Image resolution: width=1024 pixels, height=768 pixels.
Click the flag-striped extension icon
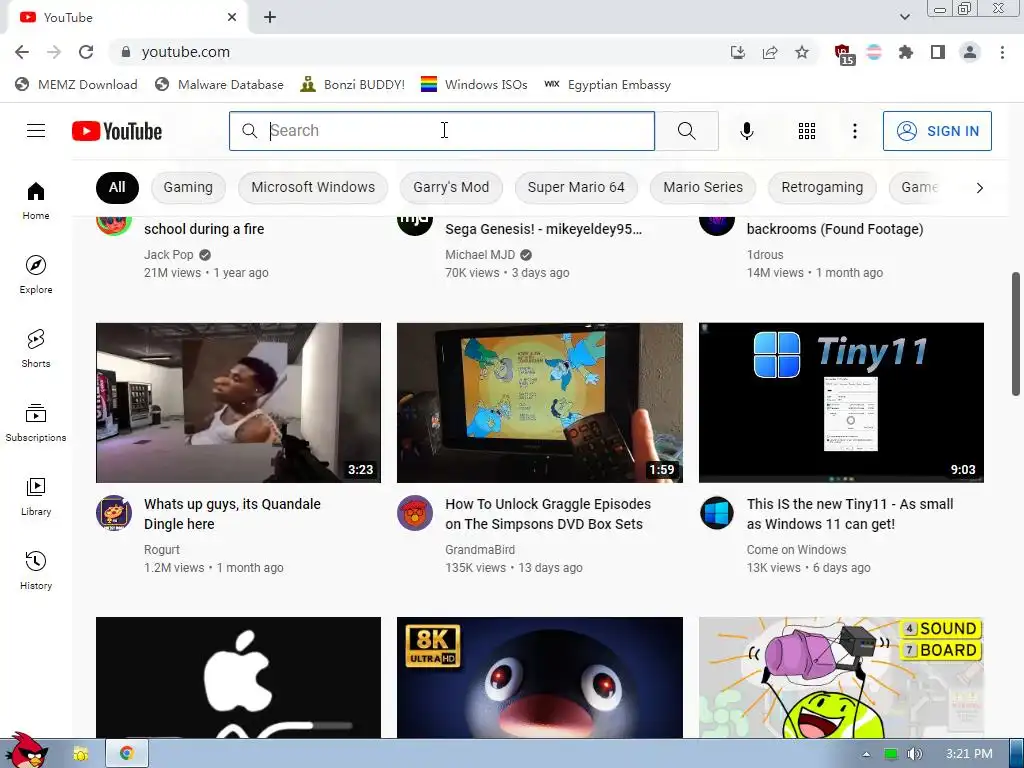pos(874,52)
